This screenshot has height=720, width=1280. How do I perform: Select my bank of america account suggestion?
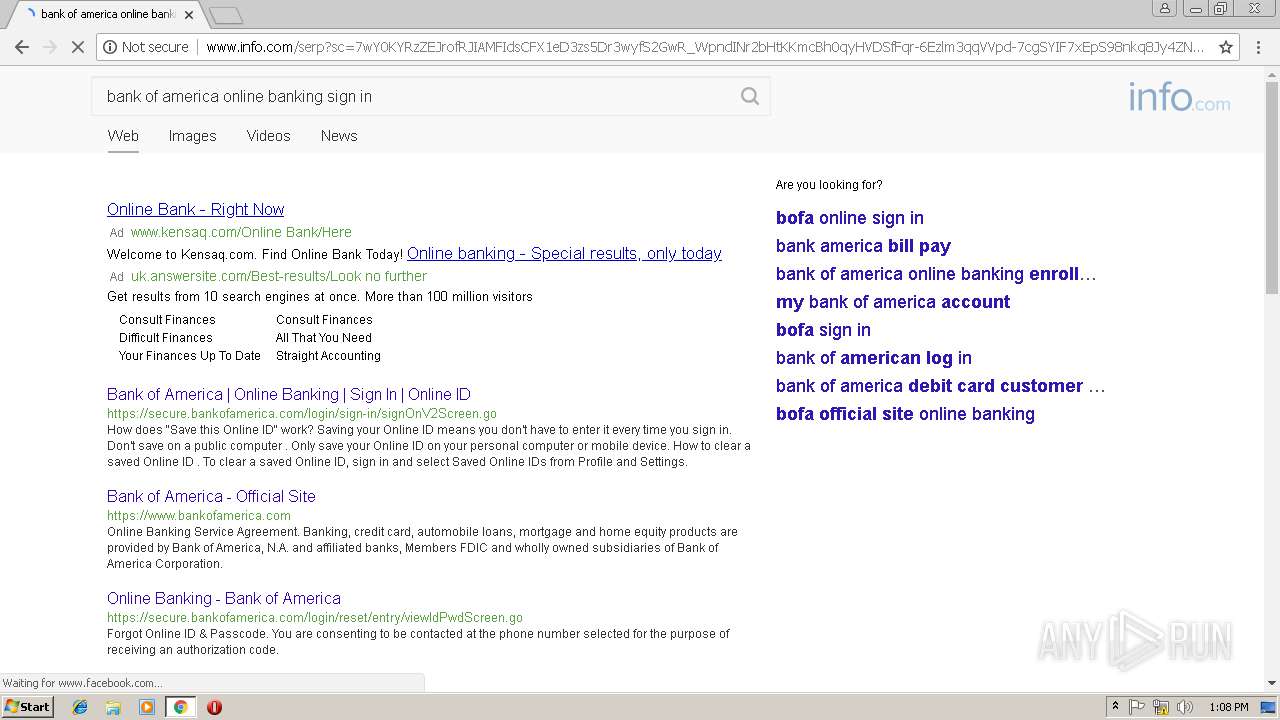tap(893, 302)
